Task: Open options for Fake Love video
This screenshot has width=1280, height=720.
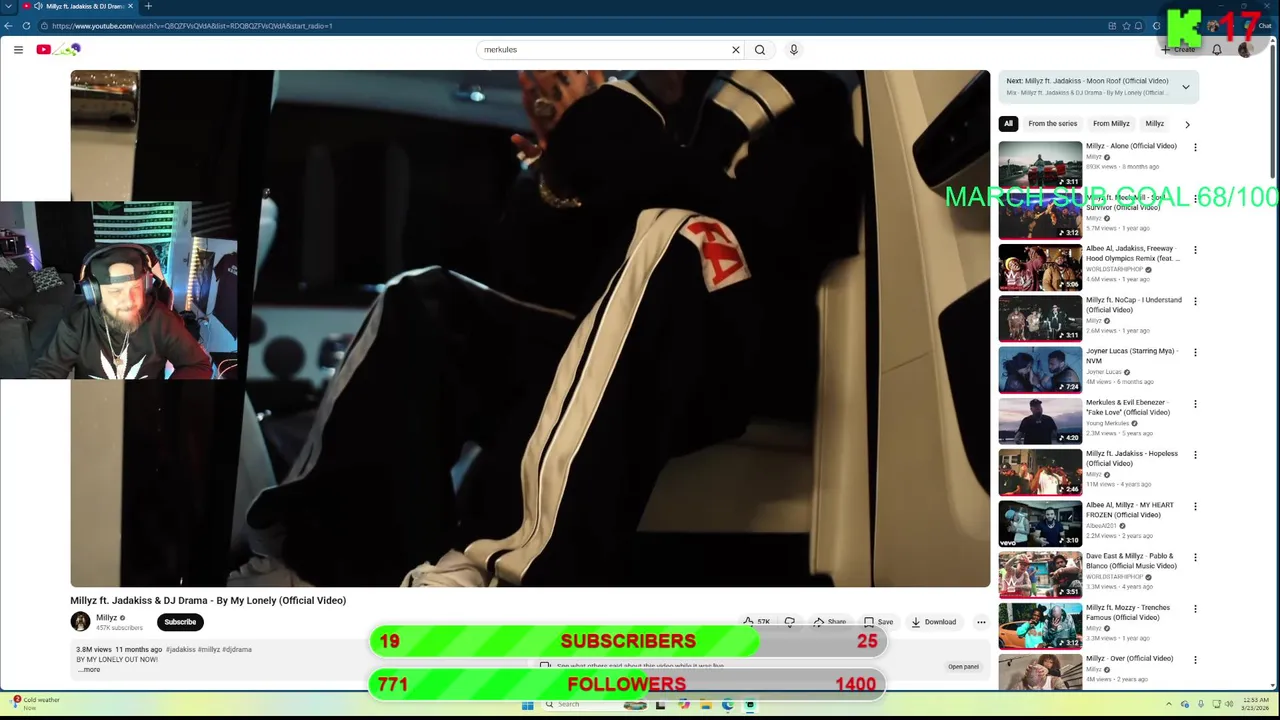Action: [x=1195, y=404]
